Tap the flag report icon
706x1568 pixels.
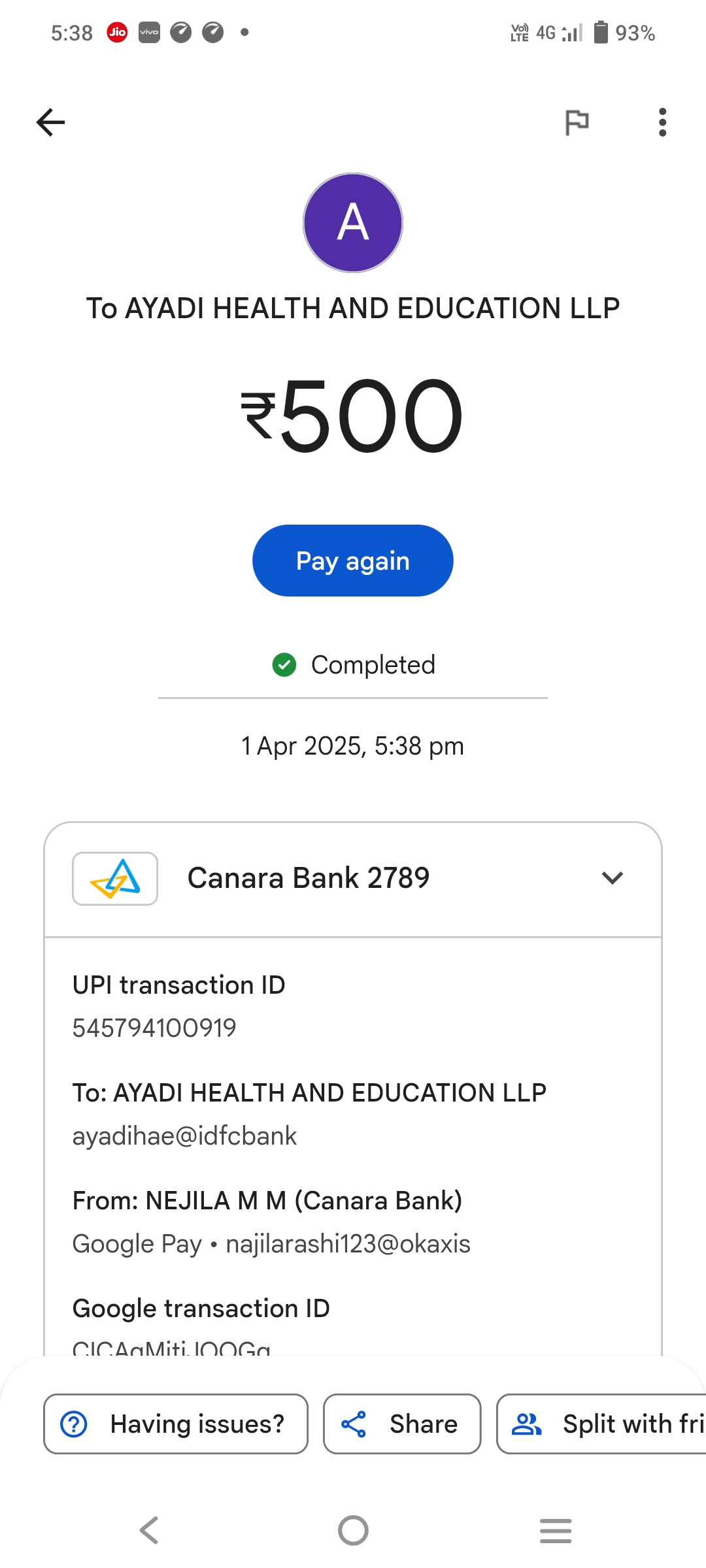pos(577,122)
